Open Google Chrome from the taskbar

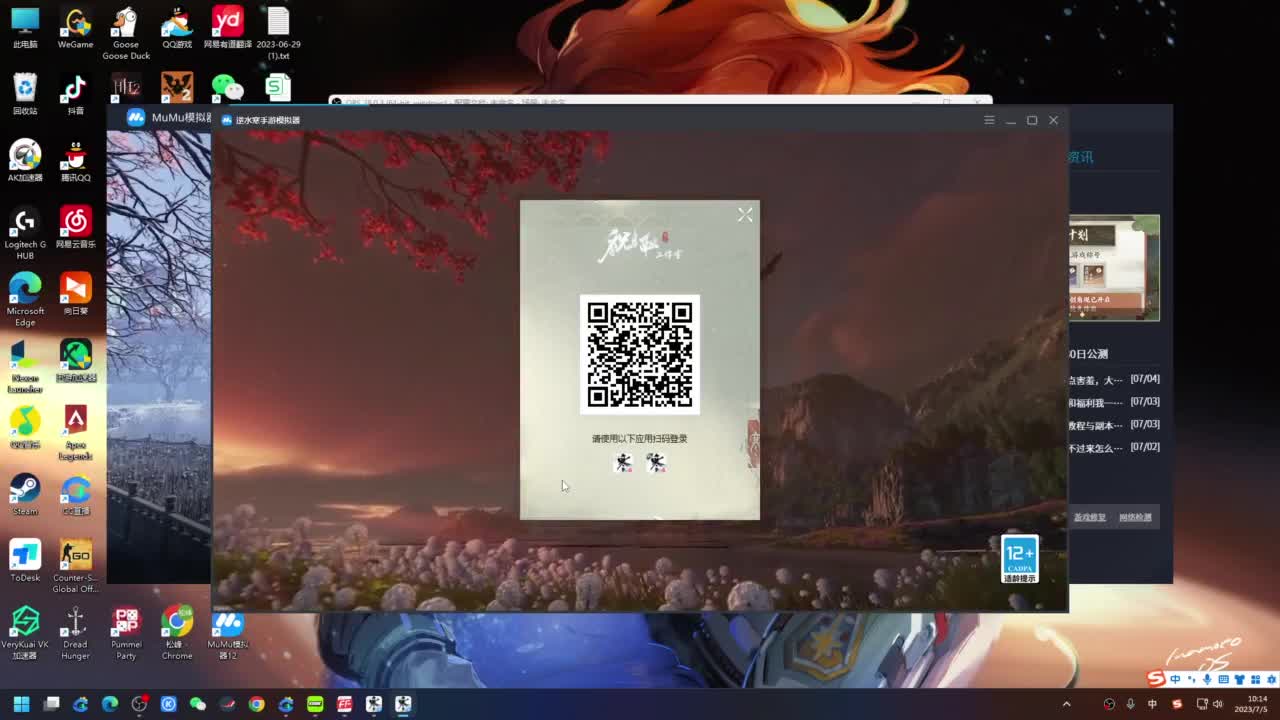coord(257,704)
